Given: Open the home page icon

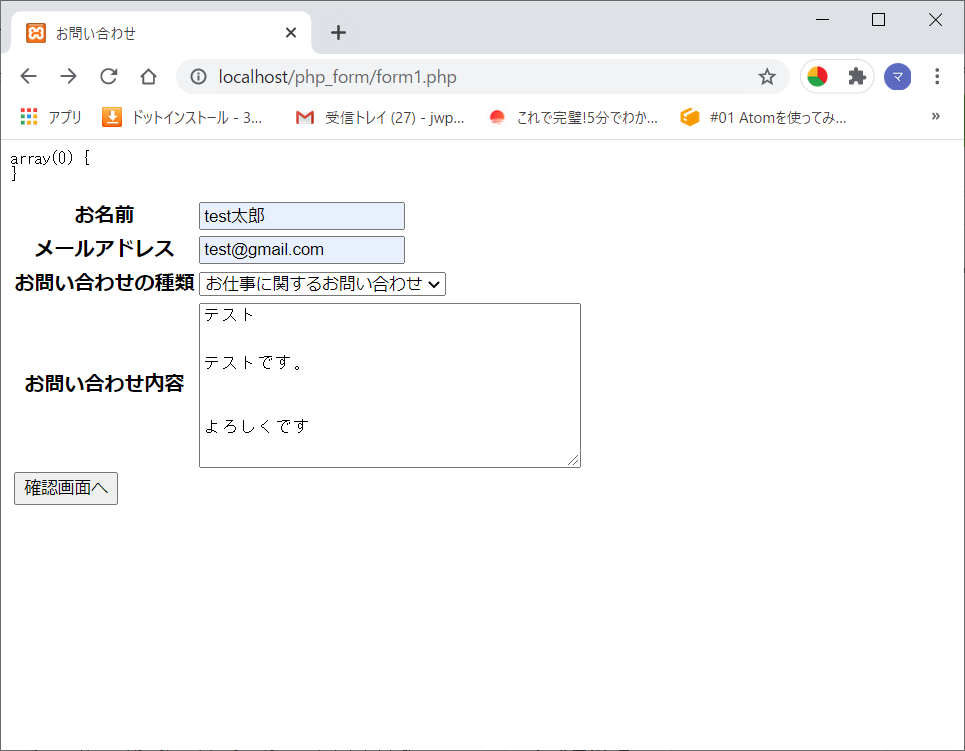Looking at the screenshot, I should point(148,76).
